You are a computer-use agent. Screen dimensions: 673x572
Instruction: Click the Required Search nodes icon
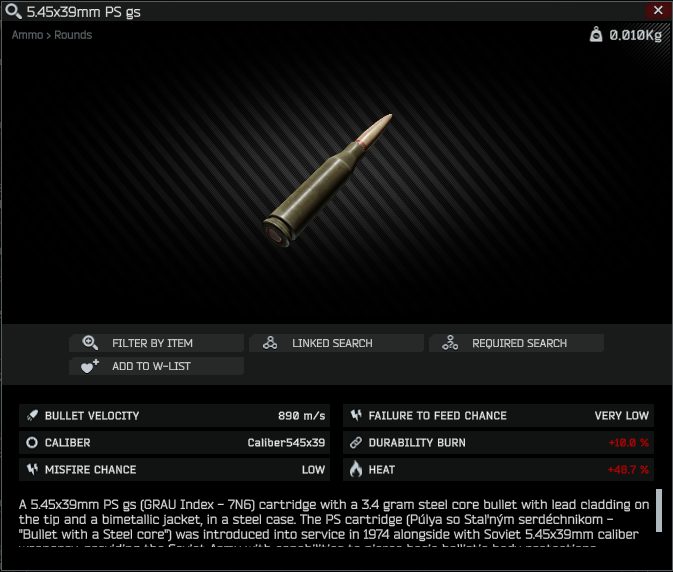450,343
